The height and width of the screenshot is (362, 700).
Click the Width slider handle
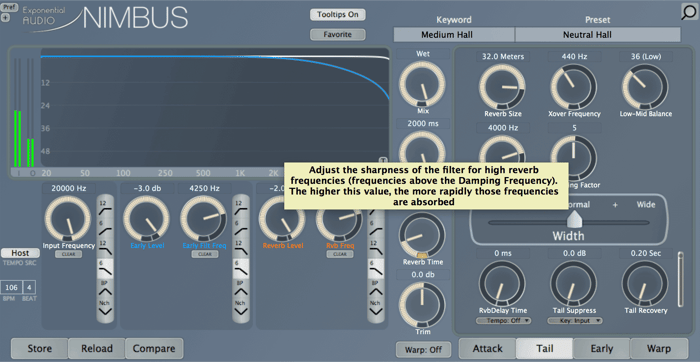pyautogui.click(x=574, y=220)
